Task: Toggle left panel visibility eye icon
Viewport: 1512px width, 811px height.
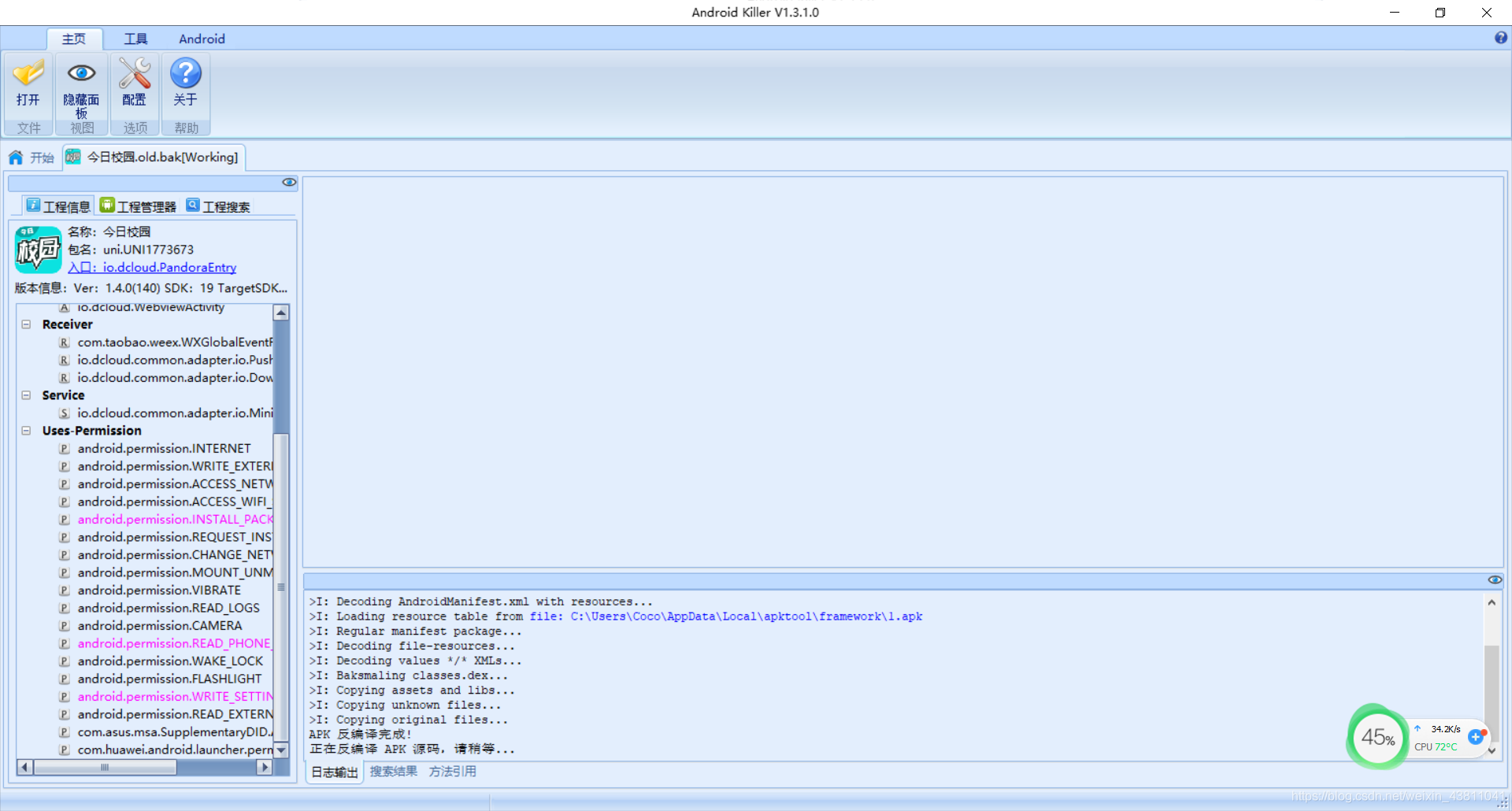Action: pyautogui.click(x=289, y=182)
